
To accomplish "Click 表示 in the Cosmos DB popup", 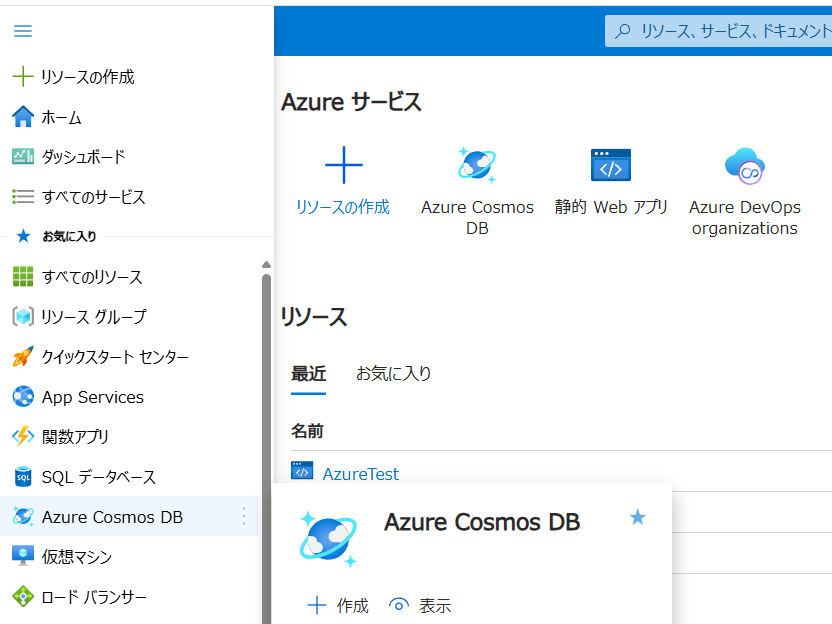I will (420, 605).
